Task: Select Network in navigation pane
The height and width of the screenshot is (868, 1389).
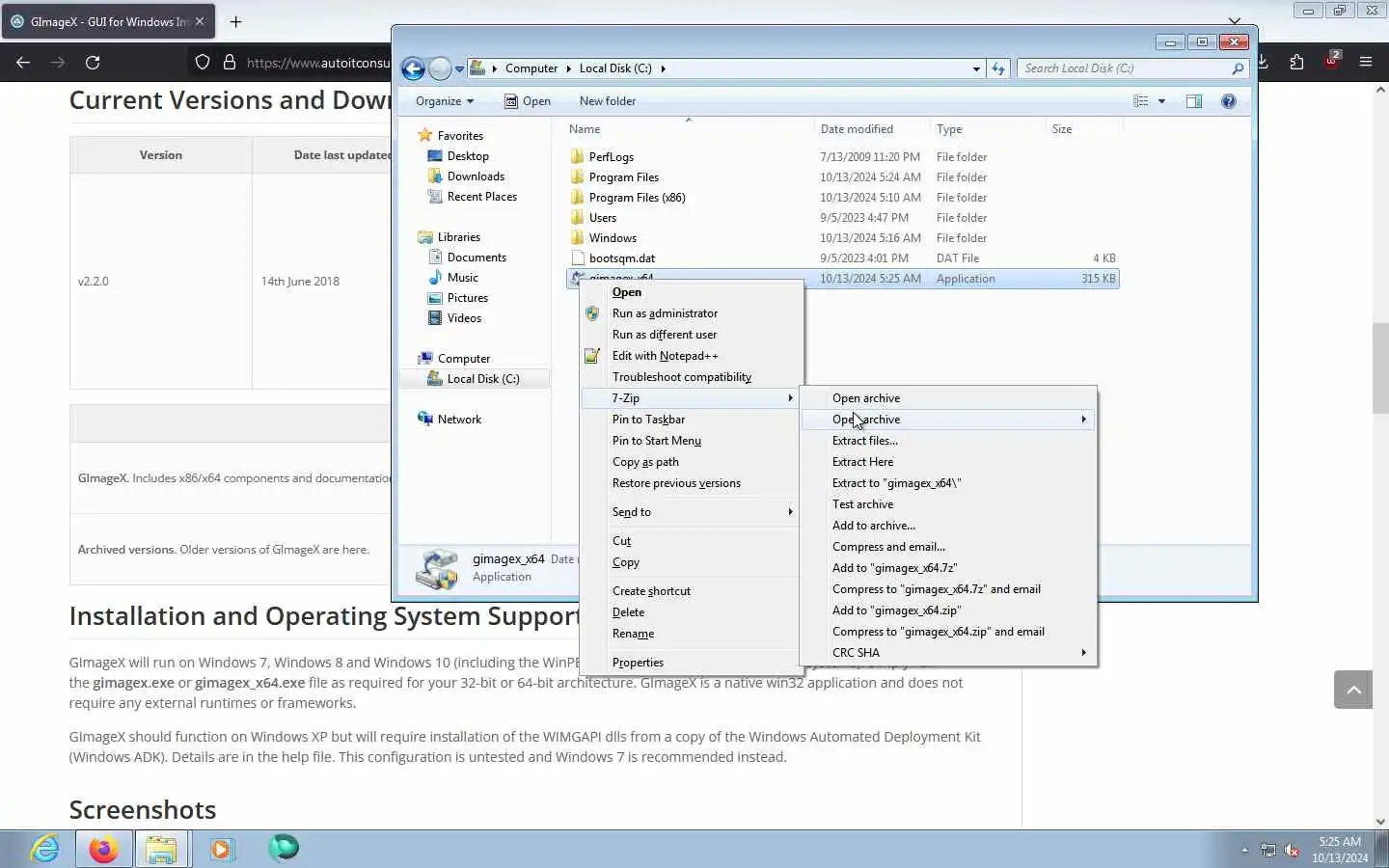Action: (x=459, y=420)
